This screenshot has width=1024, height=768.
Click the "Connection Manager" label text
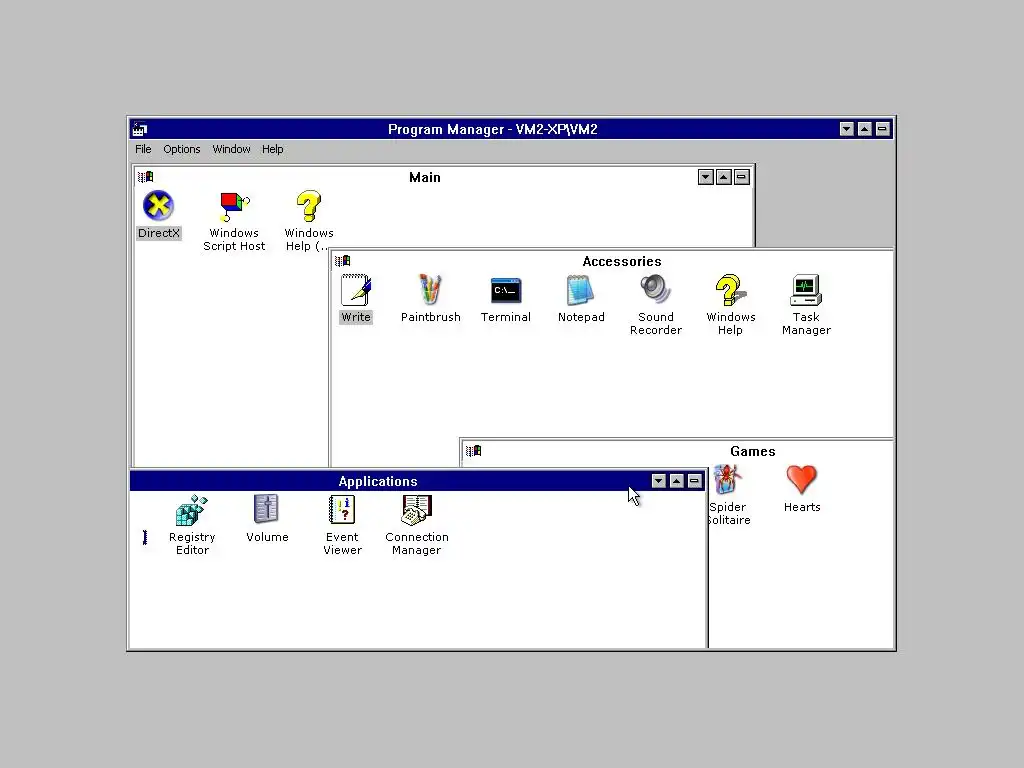tap(417, 543)
